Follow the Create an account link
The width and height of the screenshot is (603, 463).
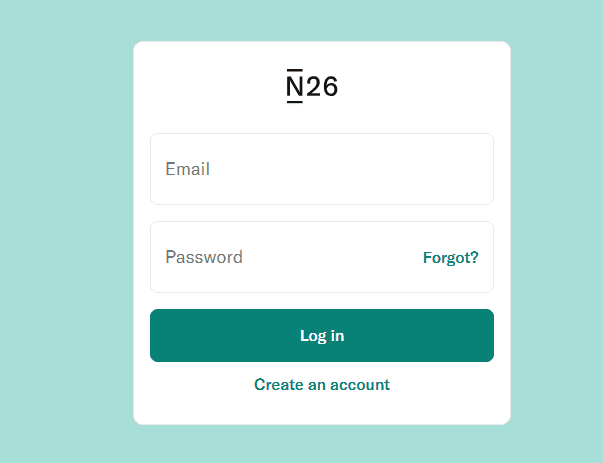click(321, 384)
